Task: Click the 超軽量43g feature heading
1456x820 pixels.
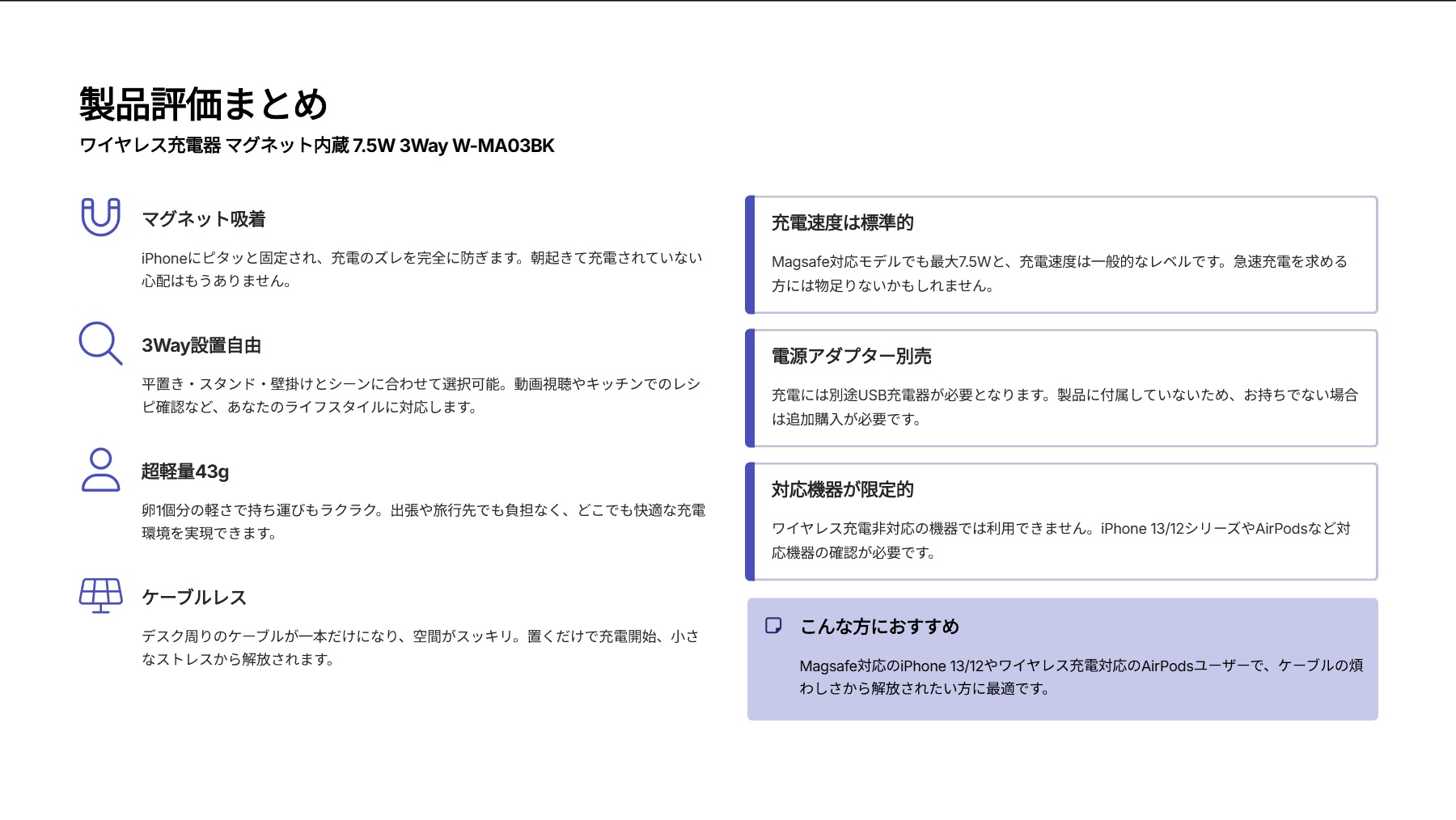Action: pos(185,472)
